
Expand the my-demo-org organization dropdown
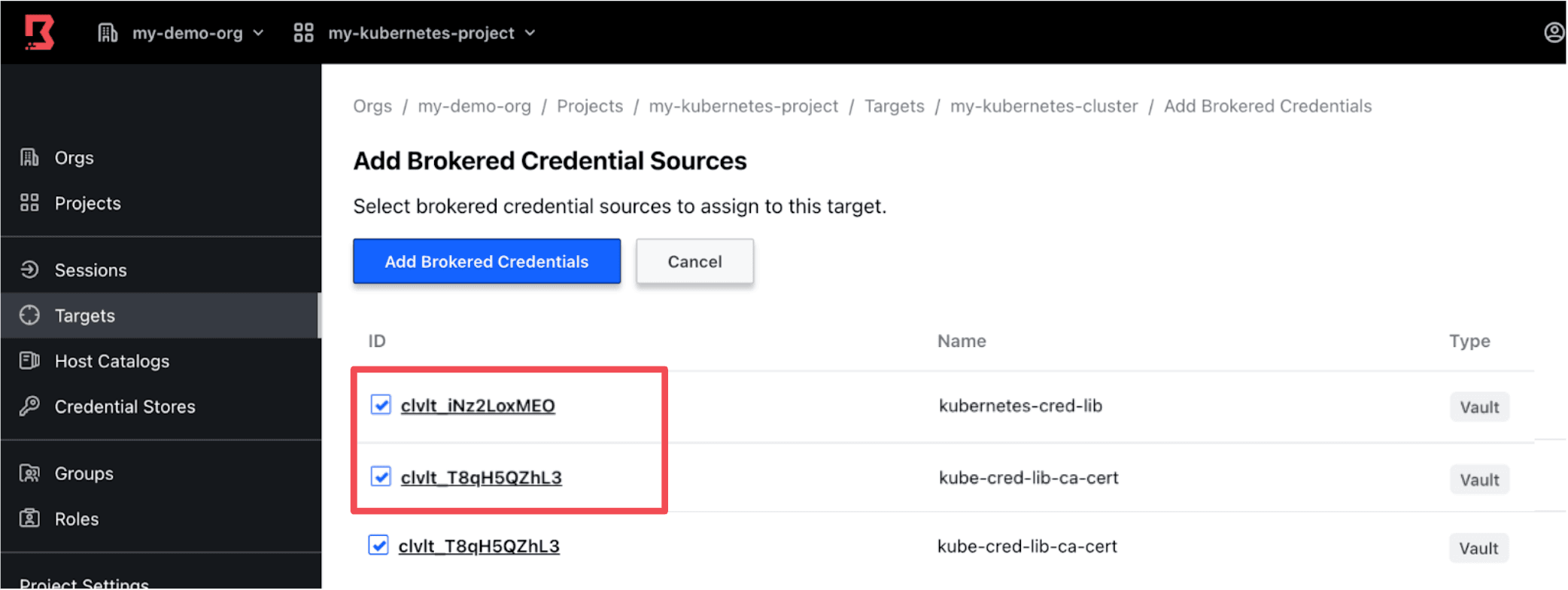point(258,33)
